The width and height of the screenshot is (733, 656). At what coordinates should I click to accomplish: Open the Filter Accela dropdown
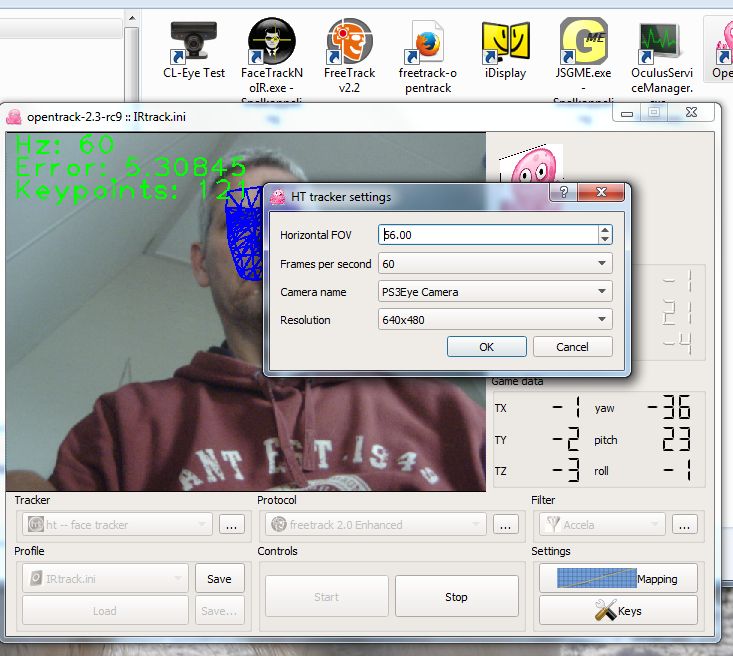point(602,525)
